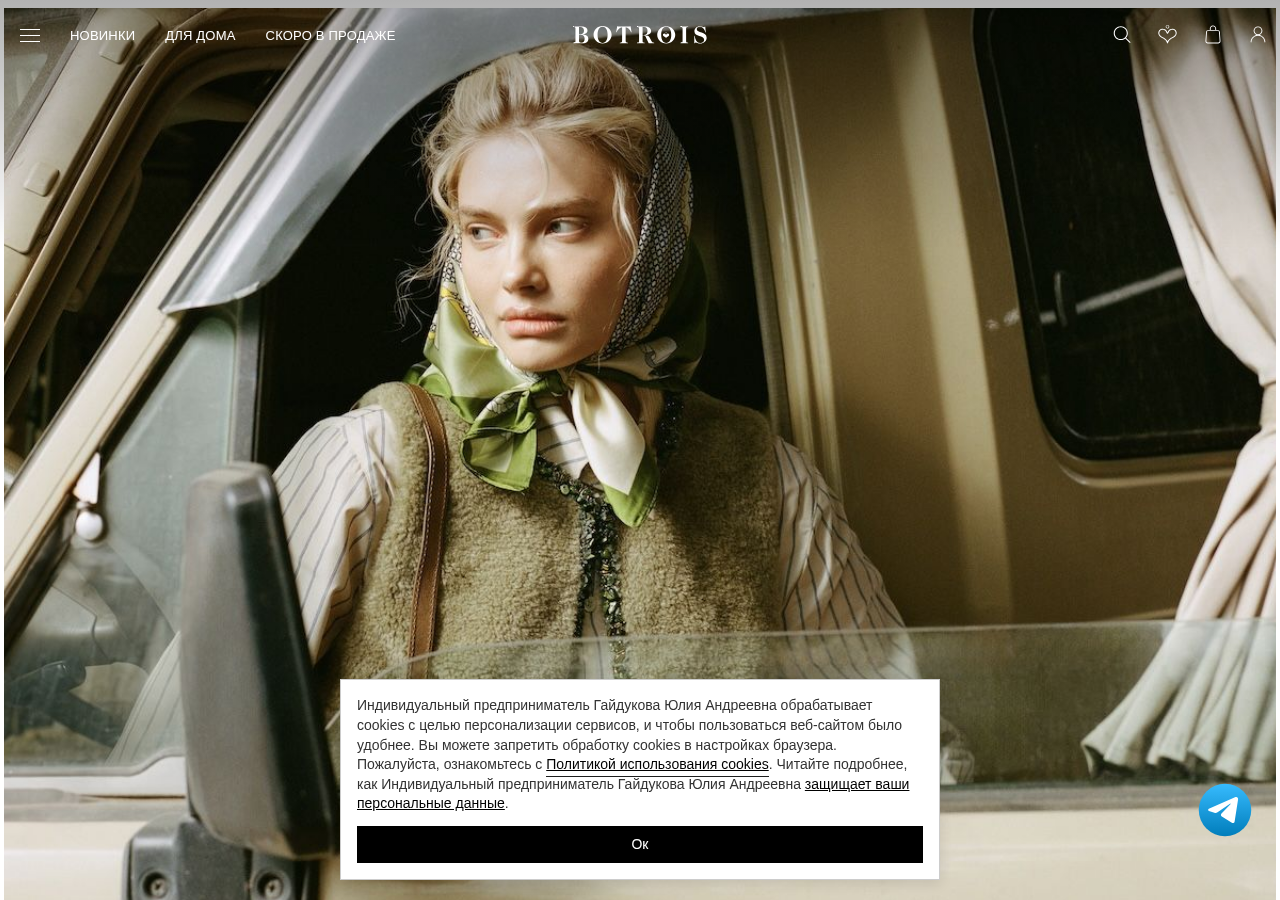Open the Политикой использования cookies link
Image resolution: width=1280 pixels, height=900 pixels.
(657, 765)
